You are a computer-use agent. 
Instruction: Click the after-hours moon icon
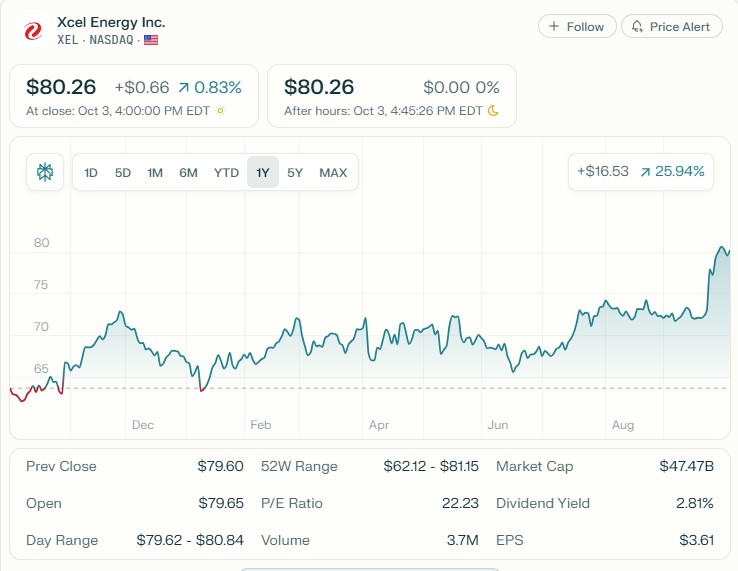493,111
